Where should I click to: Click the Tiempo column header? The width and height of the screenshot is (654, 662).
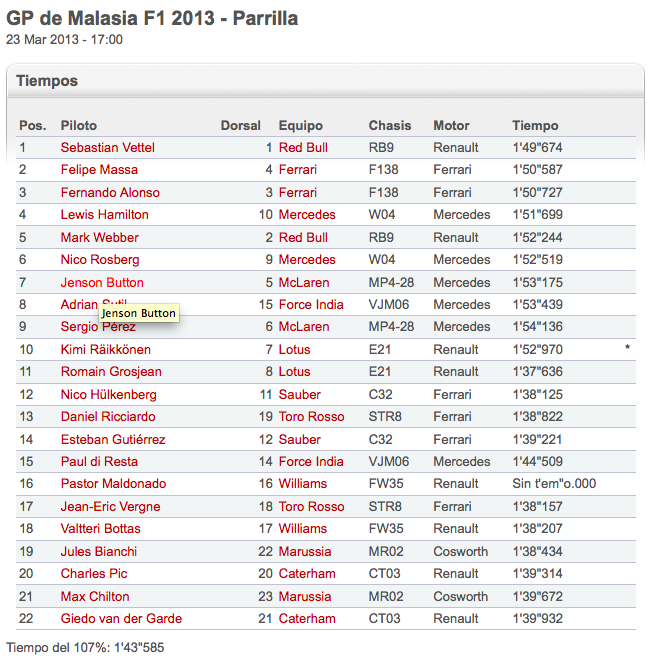(535, 125)
